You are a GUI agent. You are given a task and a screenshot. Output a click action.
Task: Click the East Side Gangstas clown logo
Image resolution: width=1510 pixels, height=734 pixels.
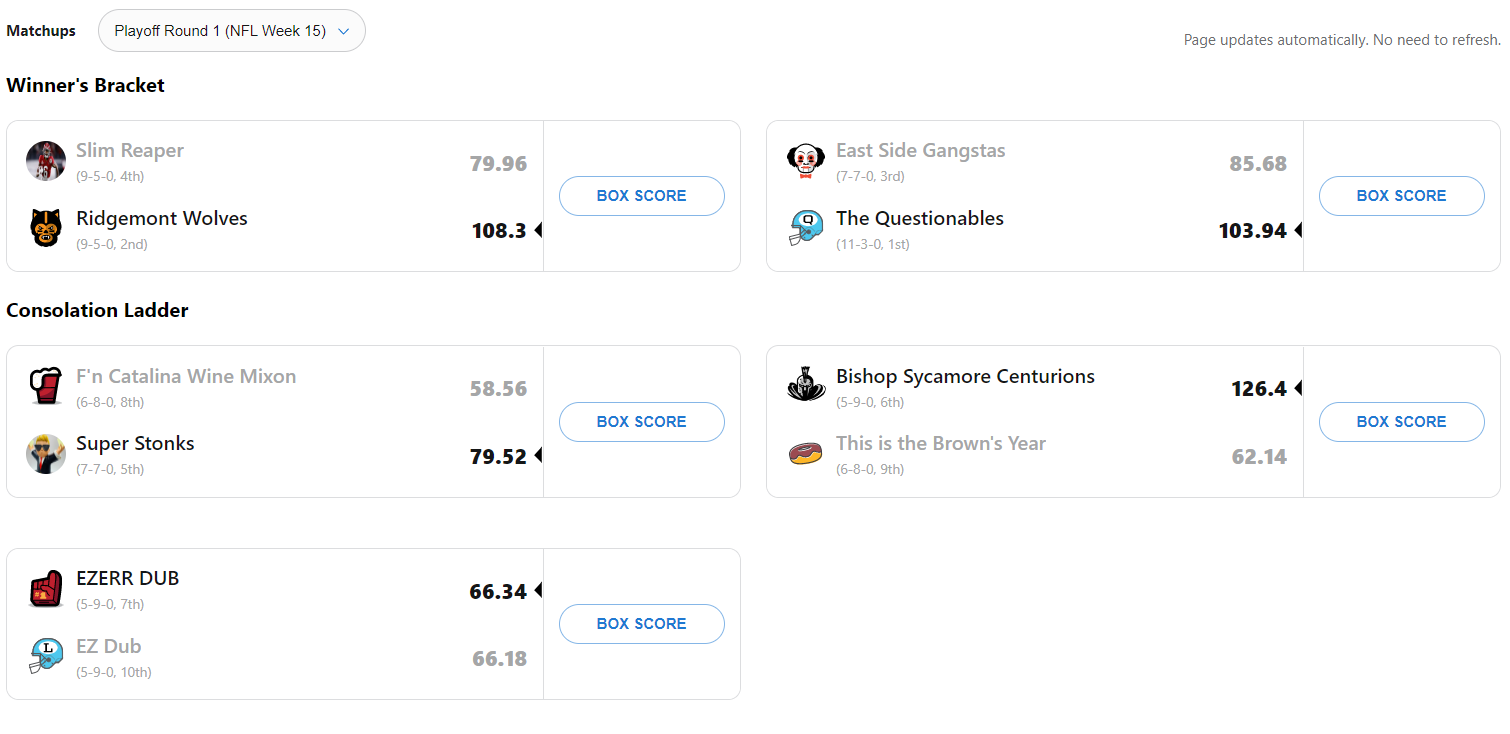click(x=806, y=161)
